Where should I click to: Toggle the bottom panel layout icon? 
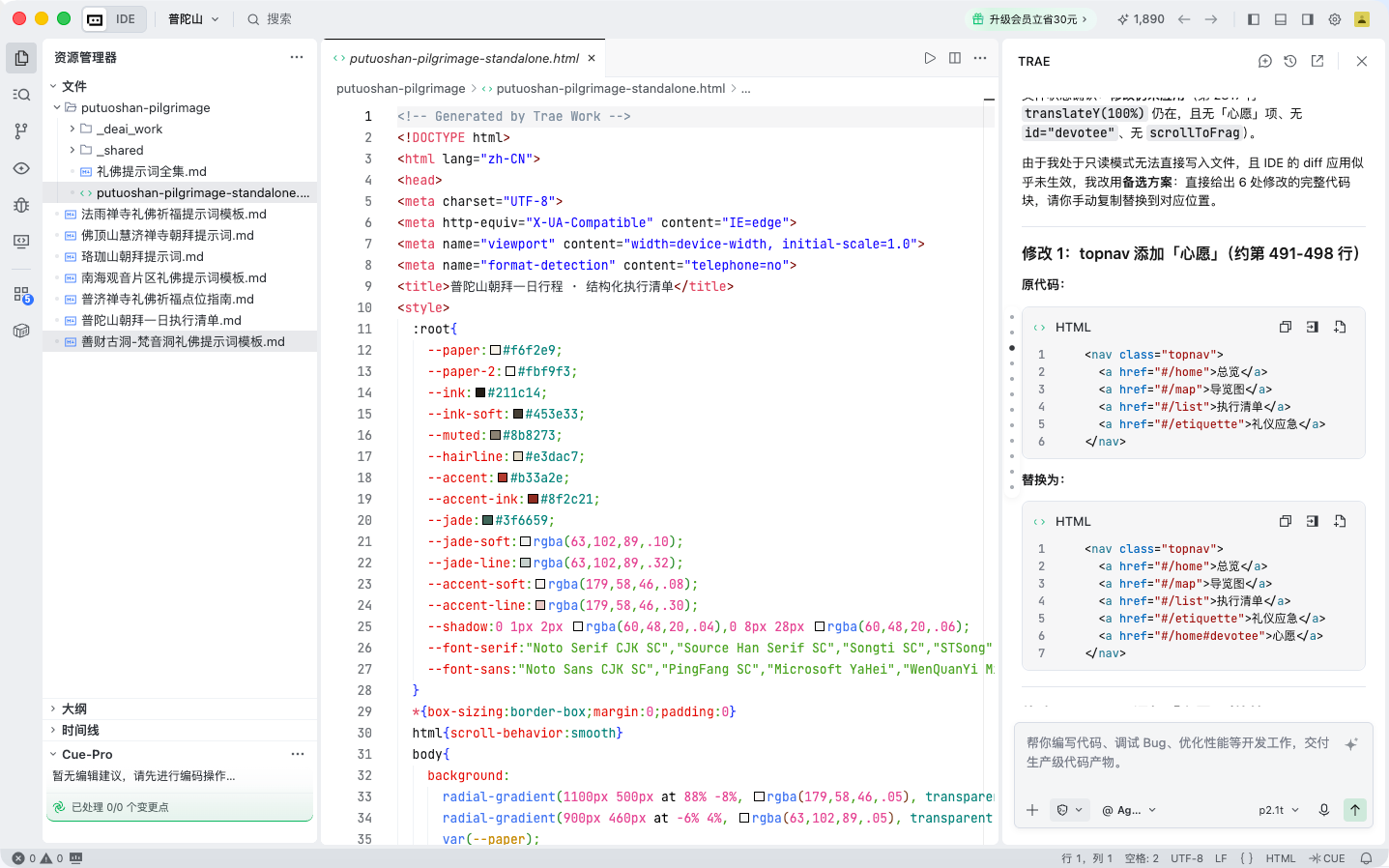pyautogui.click(x=1281, y=19)
